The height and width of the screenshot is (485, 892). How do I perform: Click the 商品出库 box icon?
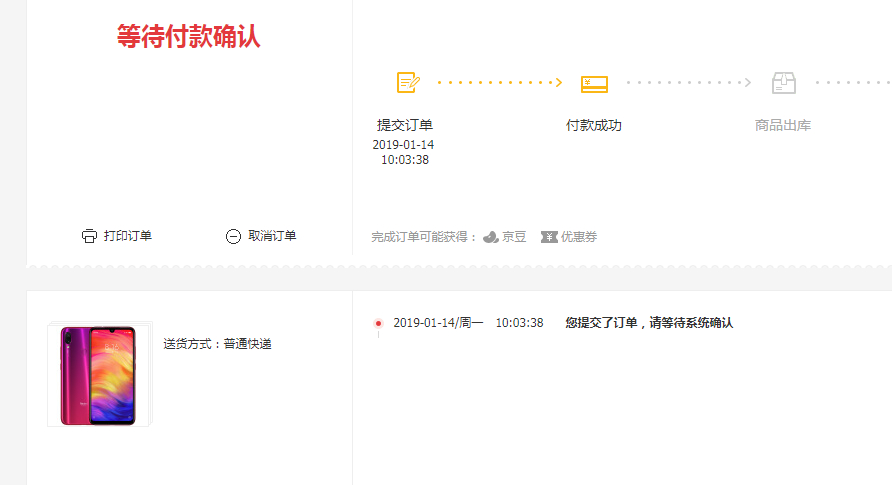784,83
